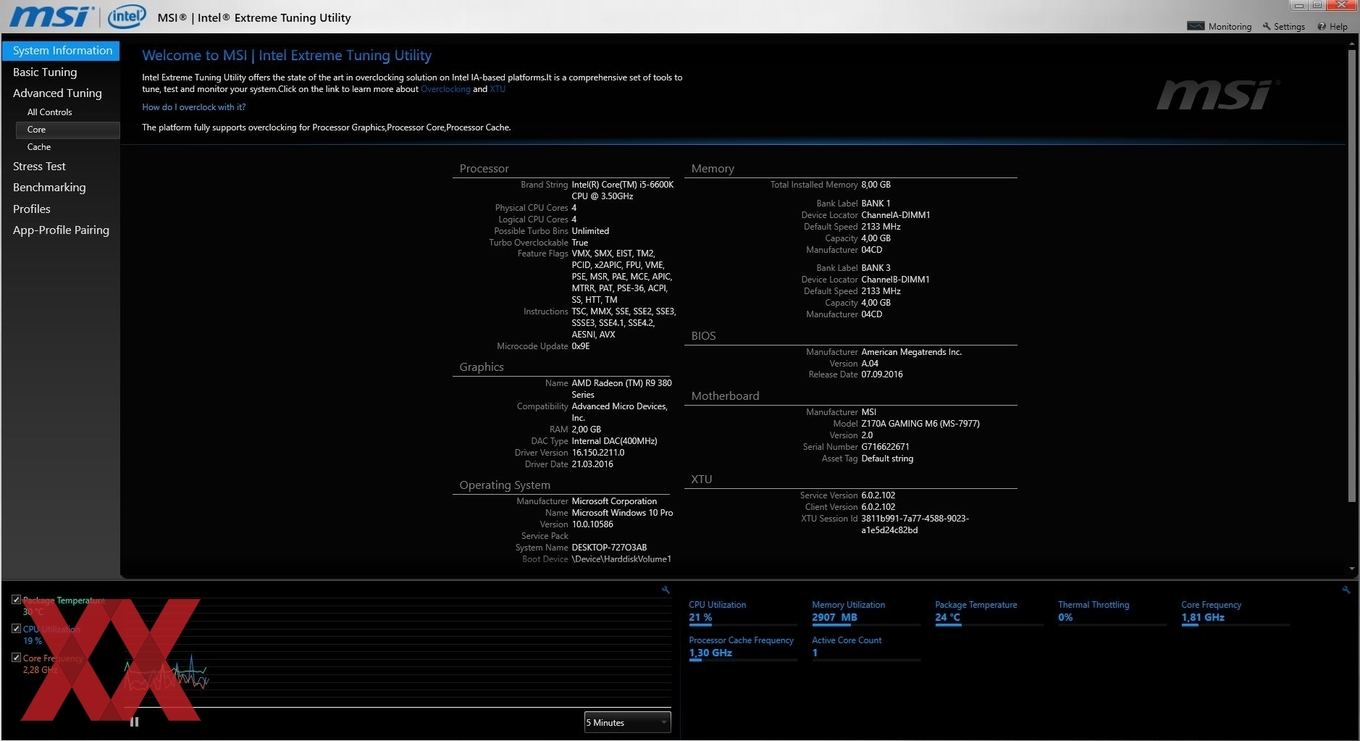Viewport: 1360px width, 741px height.
Task: Click BIOS manufacturer 'American Megatrends Inc.'
Action: click(x=911, y=352)
